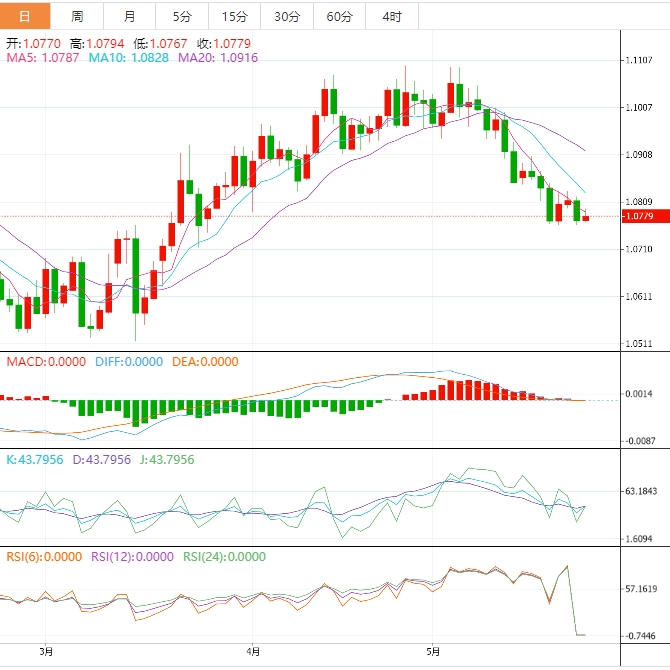Open the 60分 timeframe tab
Viewport: 670px width, 670px height.
339,16
